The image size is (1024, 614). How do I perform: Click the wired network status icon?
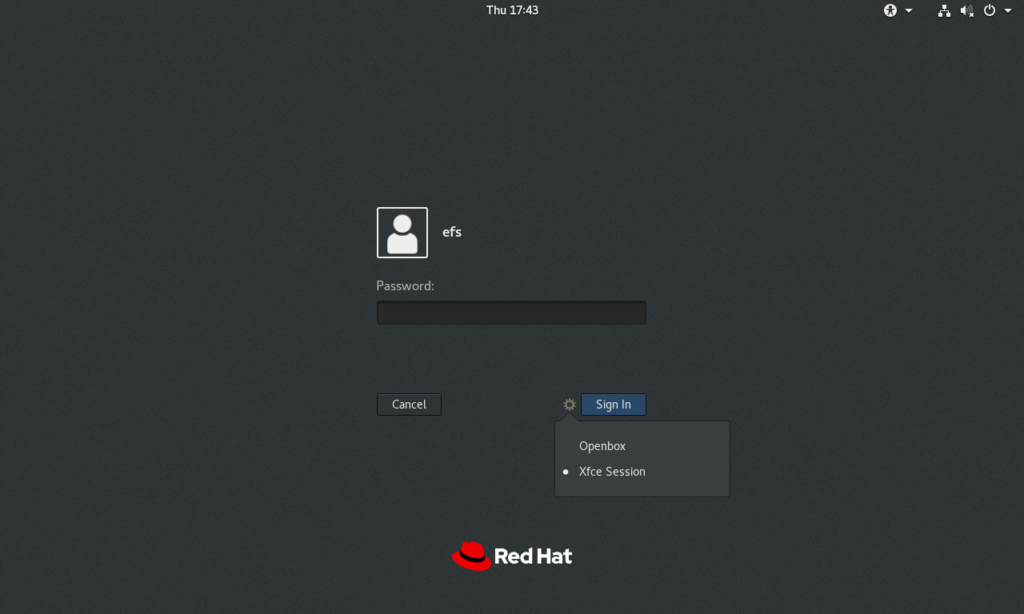coord(944,10)
